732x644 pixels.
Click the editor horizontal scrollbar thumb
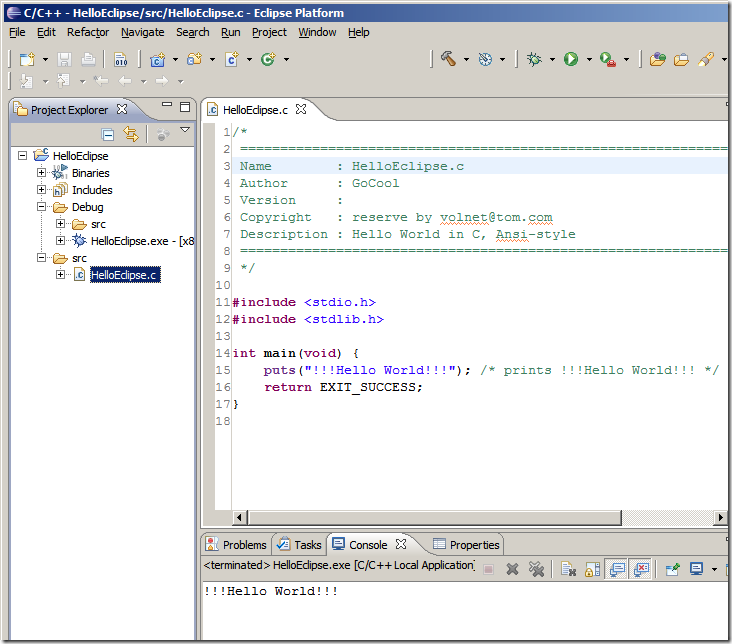click(435, 517)
